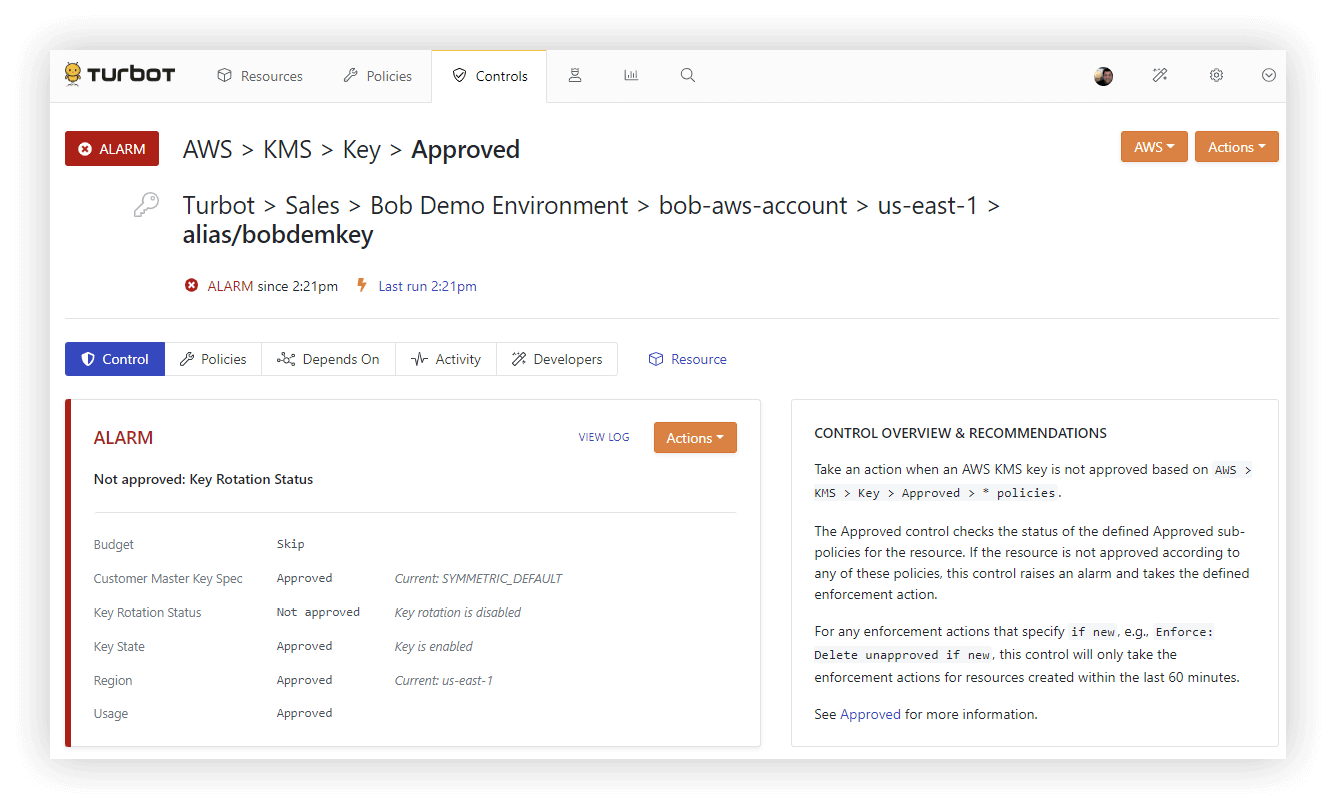Click the AWS breadcrumb in control title
This screenshot has height=809, width=1336.
207,149
